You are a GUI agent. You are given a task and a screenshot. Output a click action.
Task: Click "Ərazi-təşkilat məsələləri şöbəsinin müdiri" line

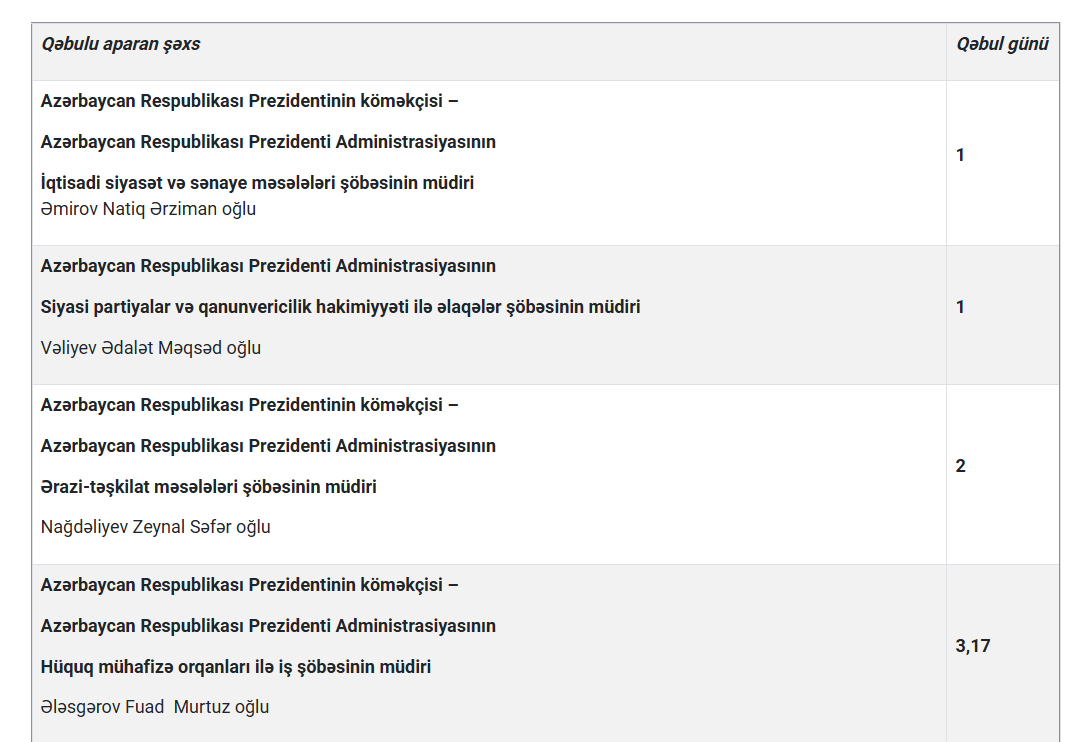point(208,487)
